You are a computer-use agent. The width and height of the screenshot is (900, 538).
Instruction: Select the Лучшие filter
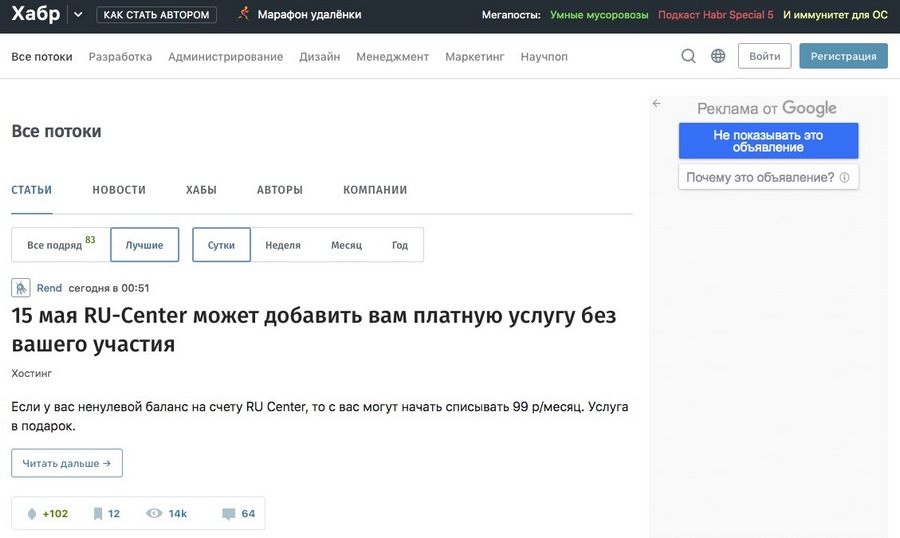coord(144,245)
